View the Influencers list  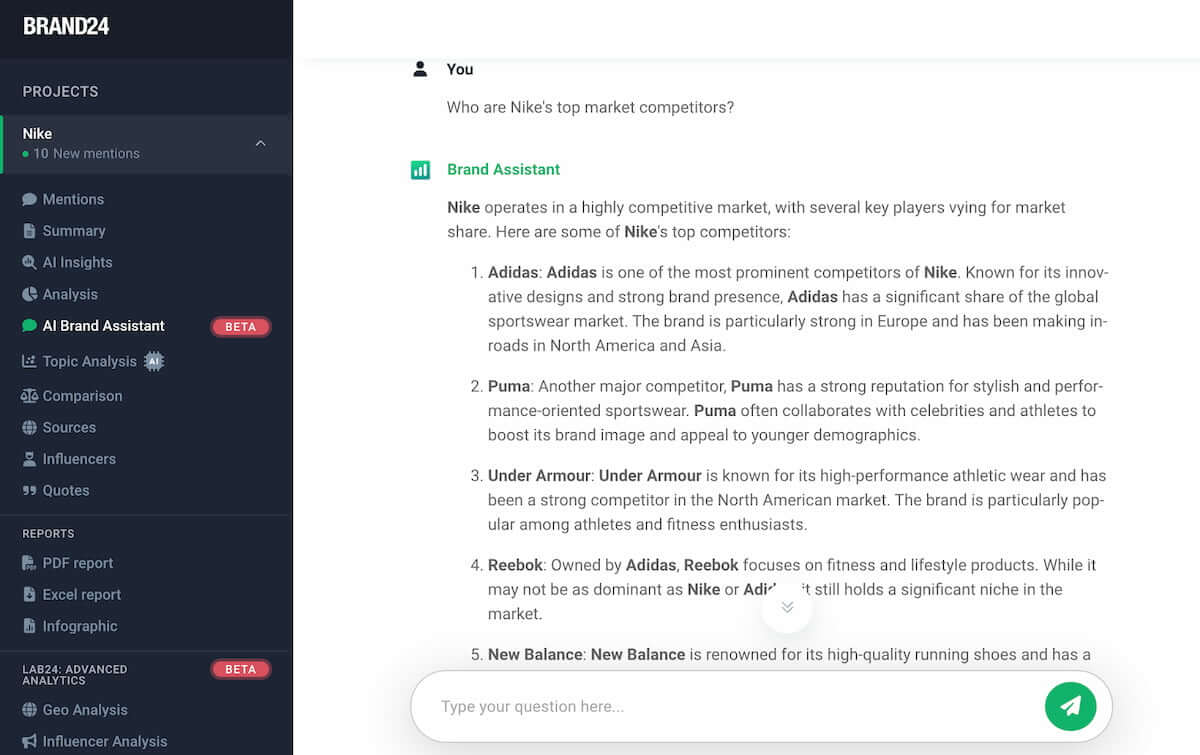(x=77, y=459)
